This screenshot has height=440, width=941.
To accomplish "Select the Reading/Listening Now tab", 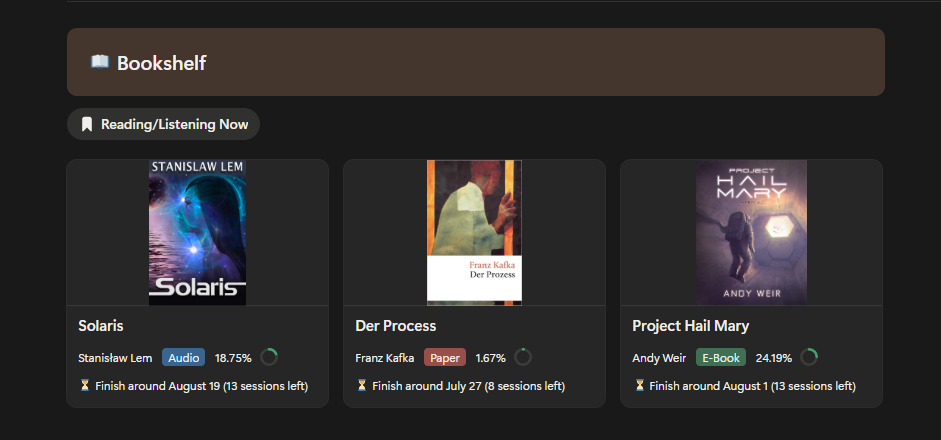I will 163,124.
